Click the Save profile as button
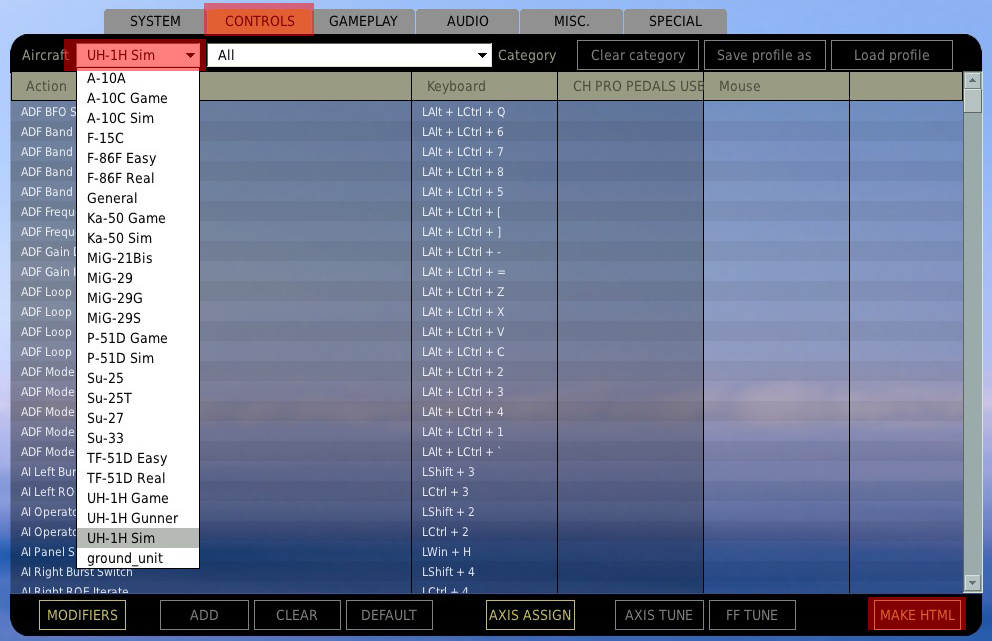 click(x=764, y=56)
